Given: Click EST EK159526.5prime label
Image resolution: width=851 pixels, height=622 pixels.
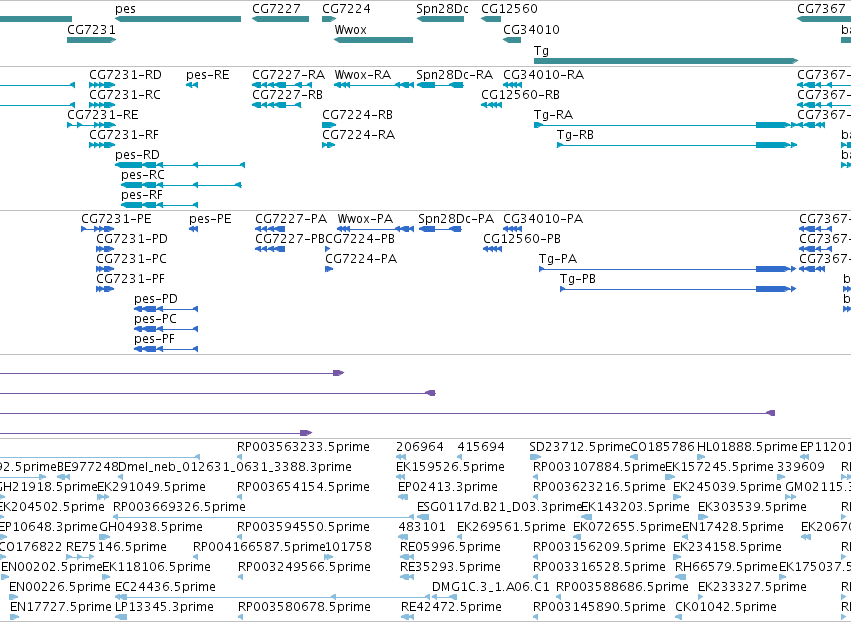Looking at the screenshot, I should (450, 467).
